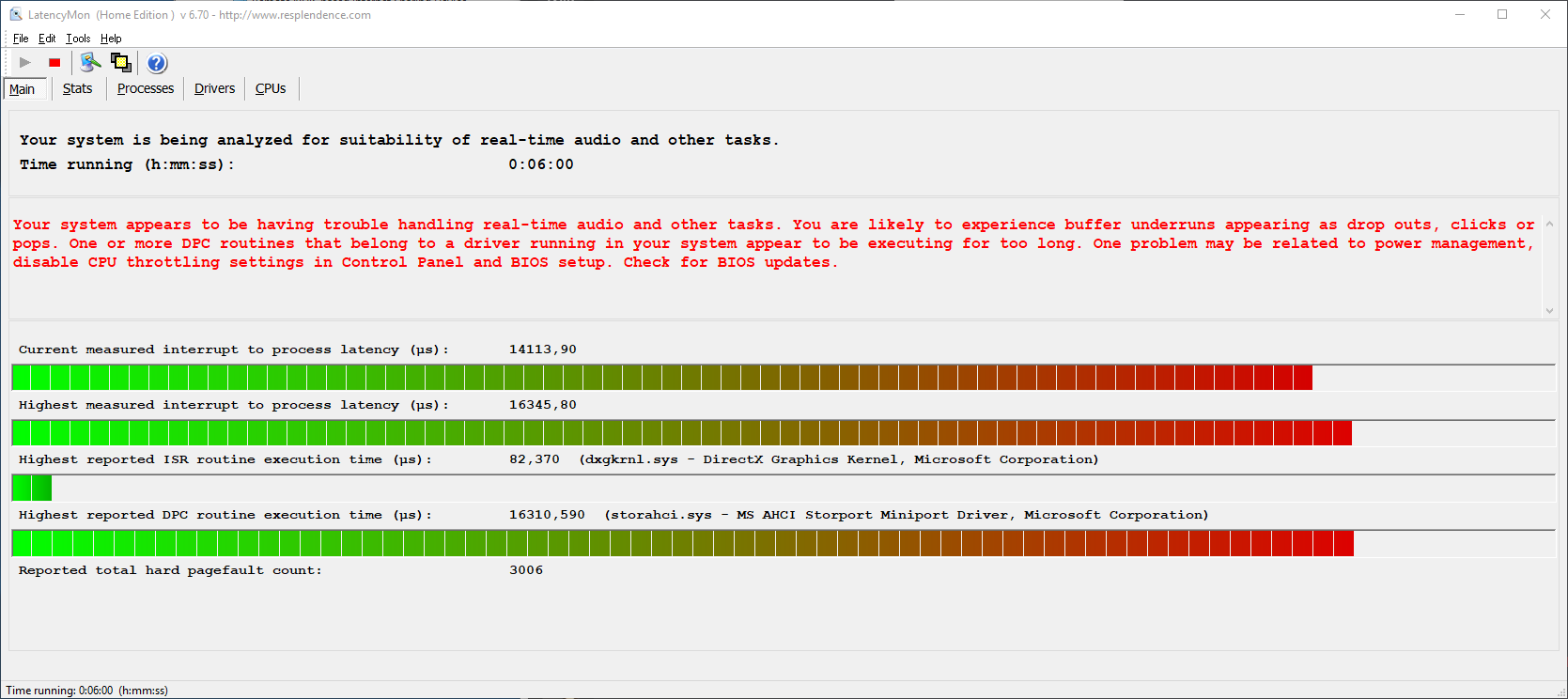The width and height of the screenshot is (1568, 699).
Task: Click the Time running value 0:06:00
Action: 541,164
